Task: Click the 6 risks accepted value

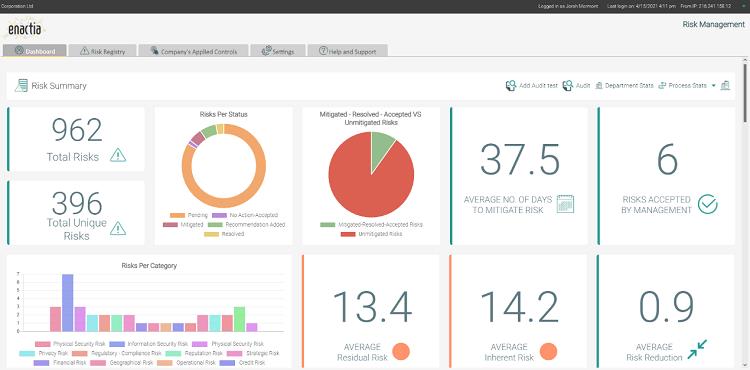Action: [667, 159]
